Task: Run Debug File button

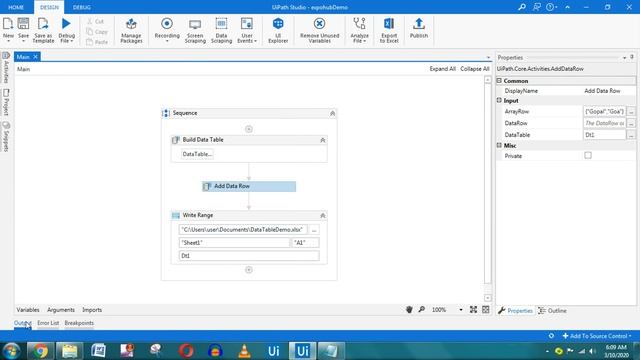Action: click(67, 30)
